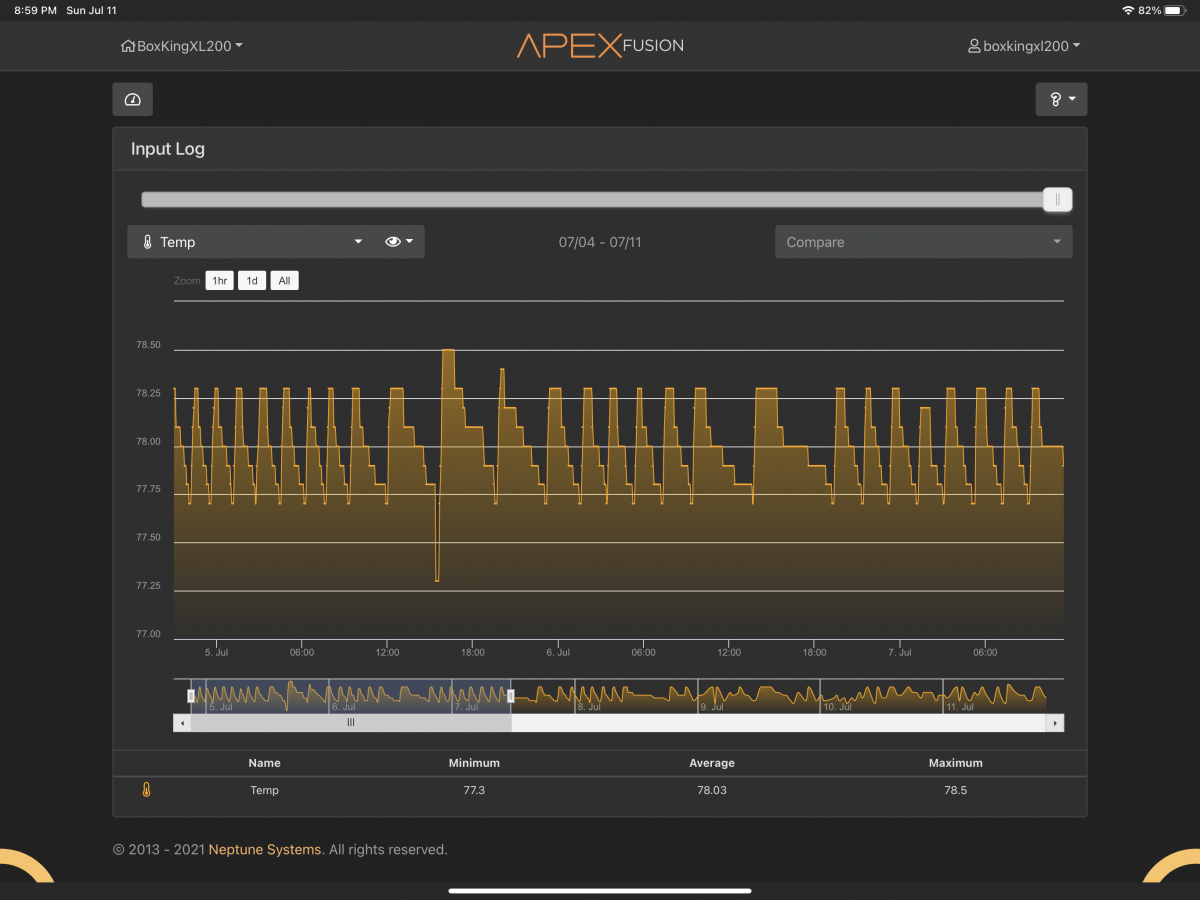Click the APEX Fusion logo
Viewport: 1200px width, 900px height.
600,45
